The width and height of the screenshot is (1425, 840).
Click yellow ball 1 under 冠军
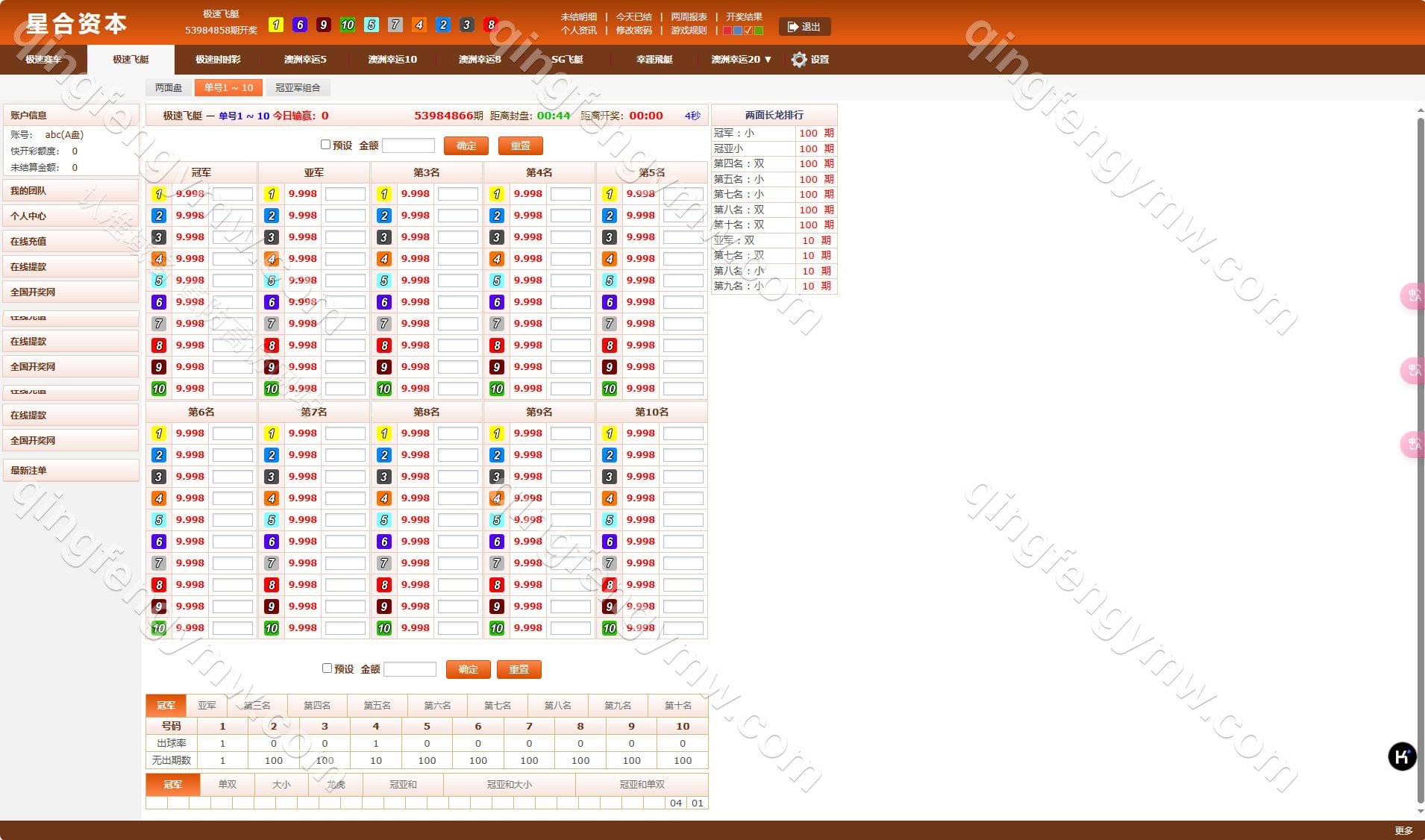click(x=159, y=194)
